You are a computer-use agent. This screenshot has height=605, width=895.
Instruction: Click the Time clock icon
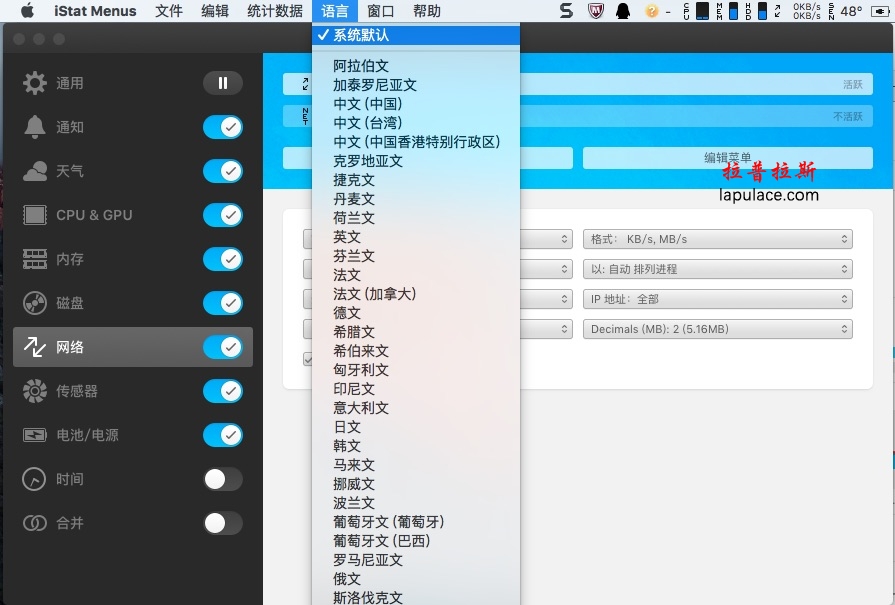pos(34,479)
